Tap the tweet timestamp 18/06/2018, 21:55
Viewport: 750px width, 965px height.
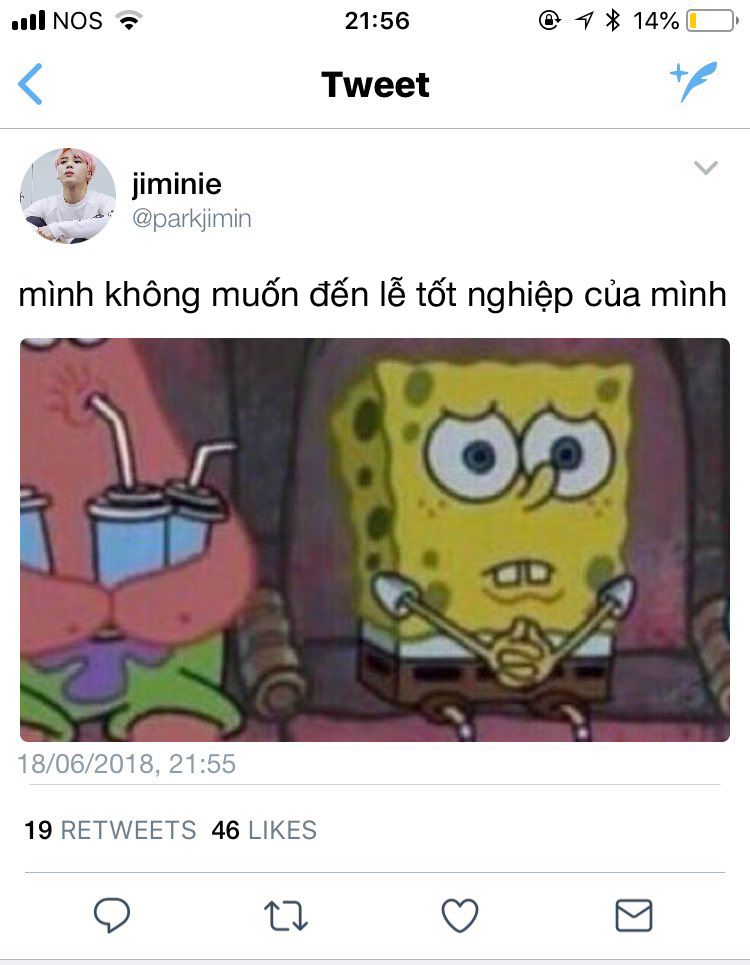pyautogui.click(x=127, y=764)
